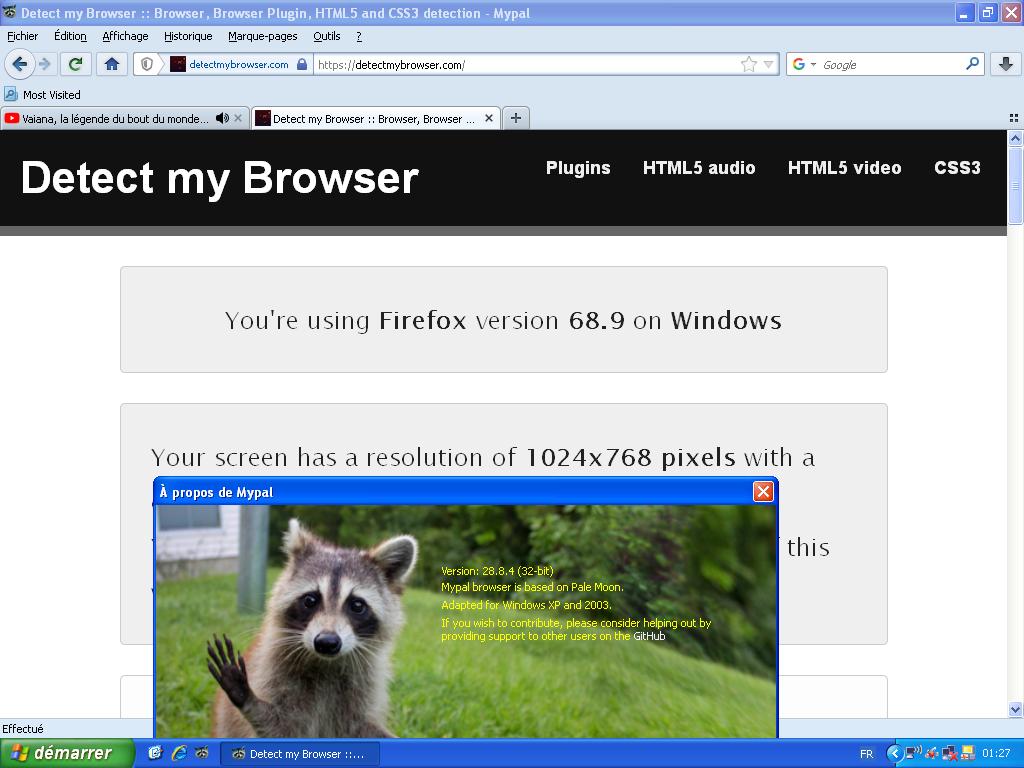
Task: Show all tabs list button
Action: click(x=1014, y=118)
